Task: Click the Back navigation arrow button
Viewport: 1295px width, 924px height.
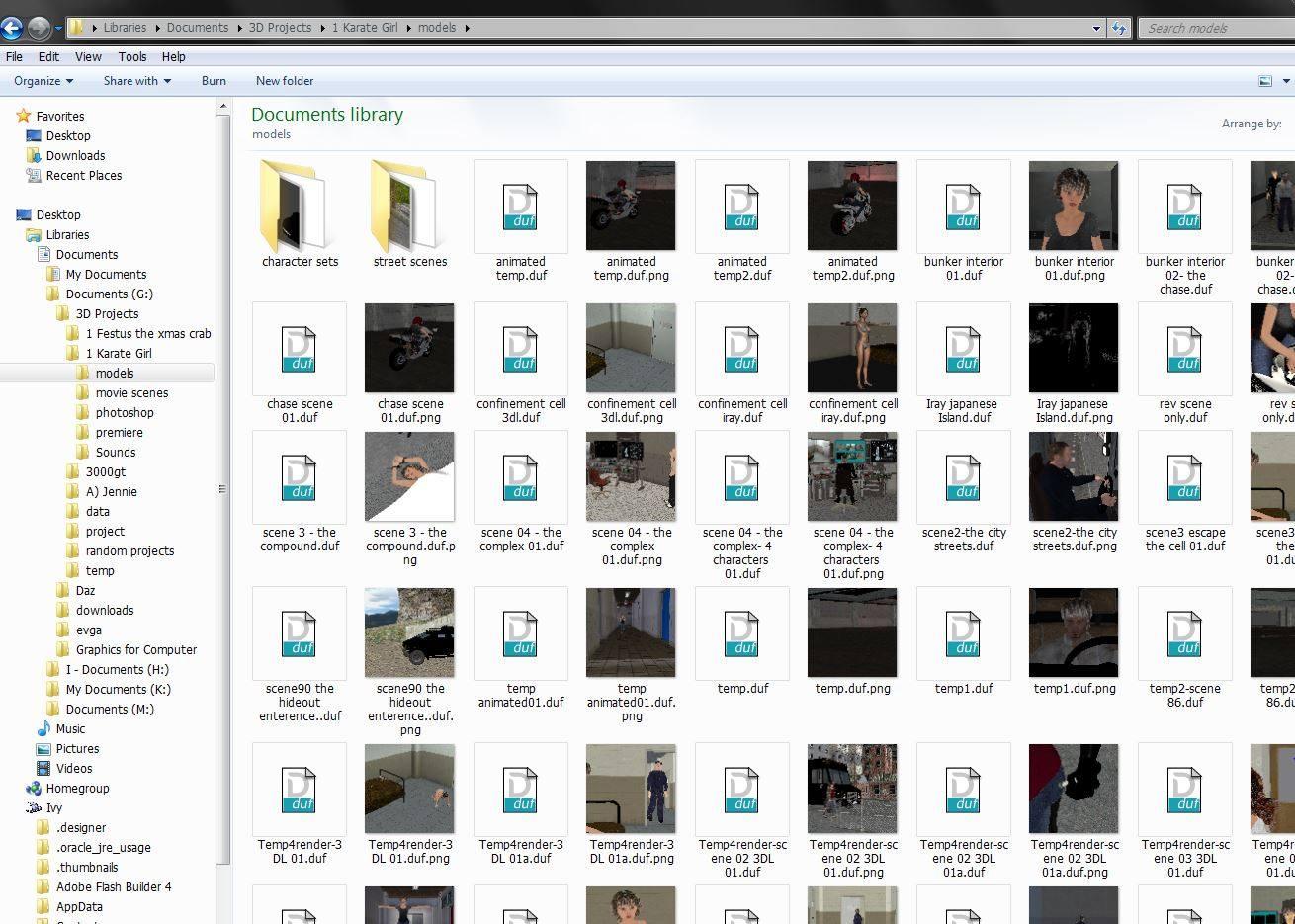Action: pos(11,28)
